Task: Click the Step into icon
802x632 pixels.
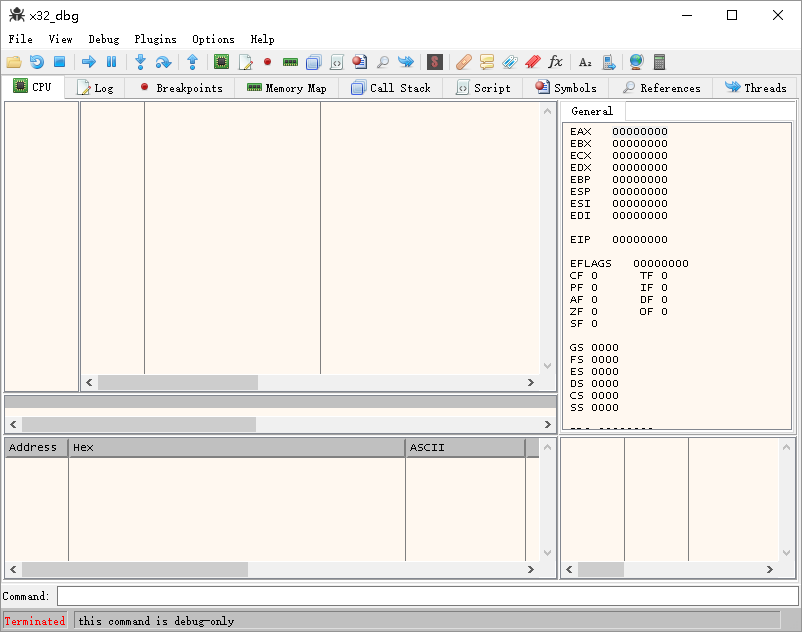Action: pyautogui.click(x=140, y=62)
